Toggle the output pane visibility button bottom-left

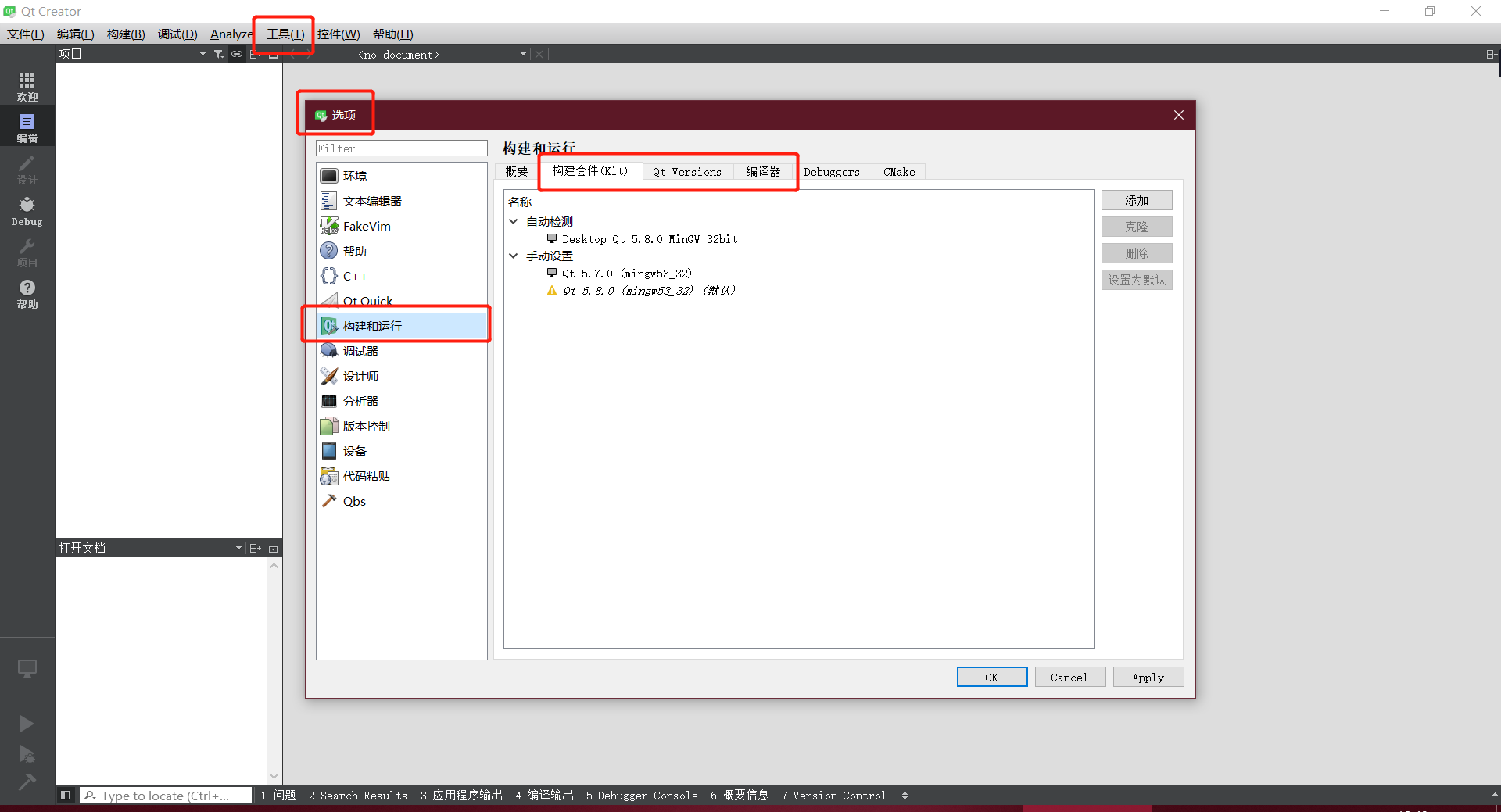(x=65, y=795)
